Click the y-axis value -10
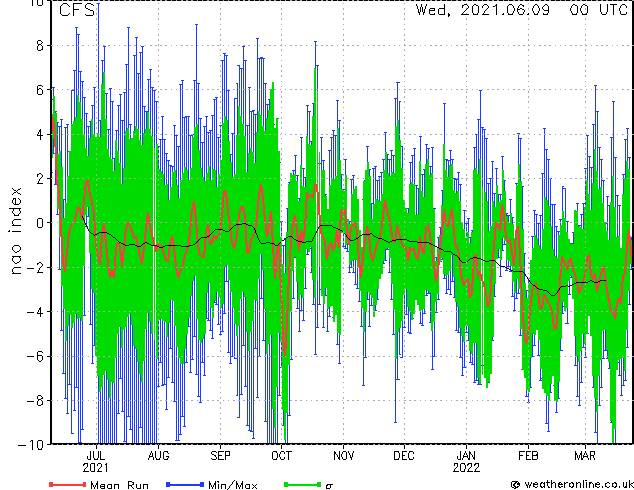634x490 pixels. pos(31,445)
